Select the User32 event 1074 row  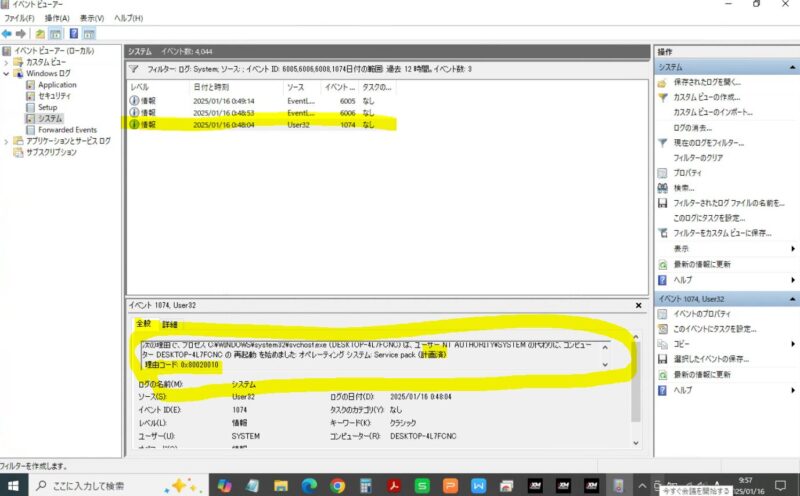261,125
